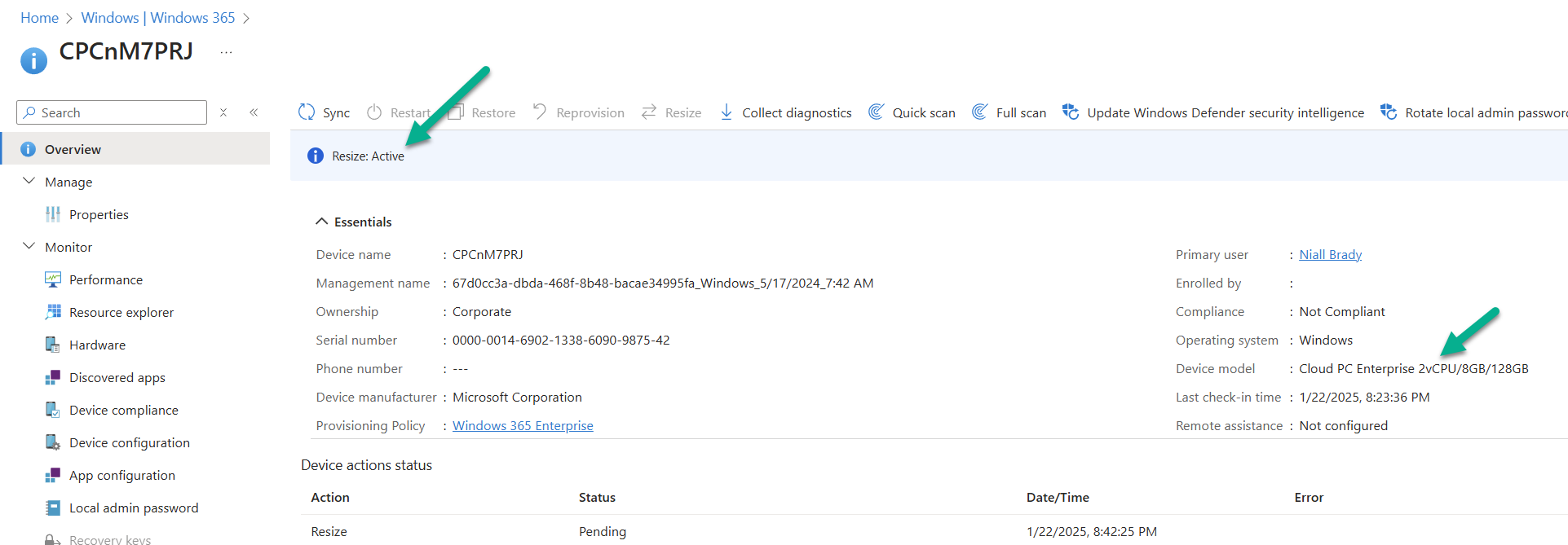
Task: Click the Cloud PC Enterprise 2vCPU/8GB/128GB value
Action: coord(1414,368)
